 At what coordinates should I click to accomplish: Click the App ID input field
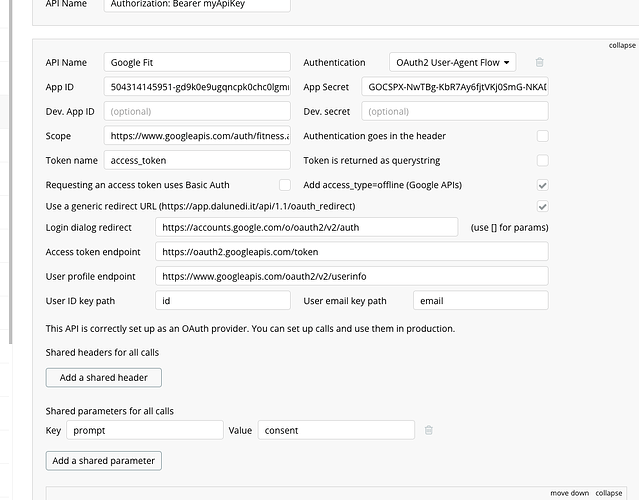tap(196, 87)
